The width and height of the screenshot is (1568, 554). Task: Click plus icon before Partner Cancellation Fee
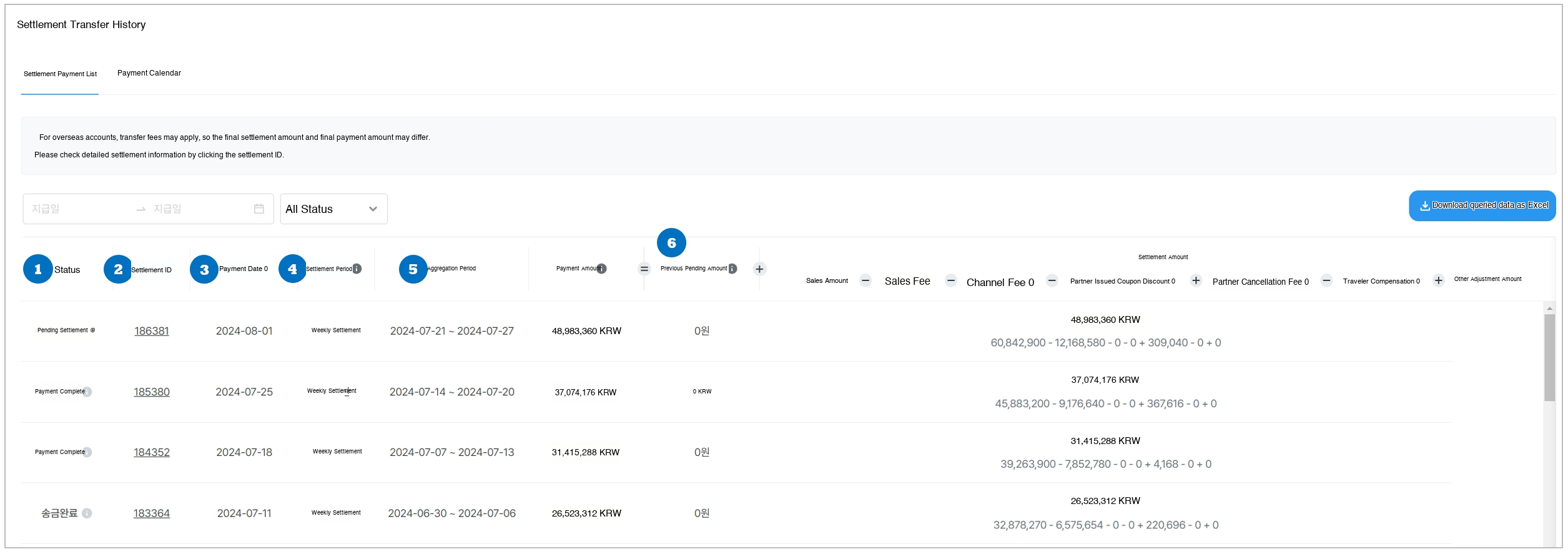[1195, 281]
